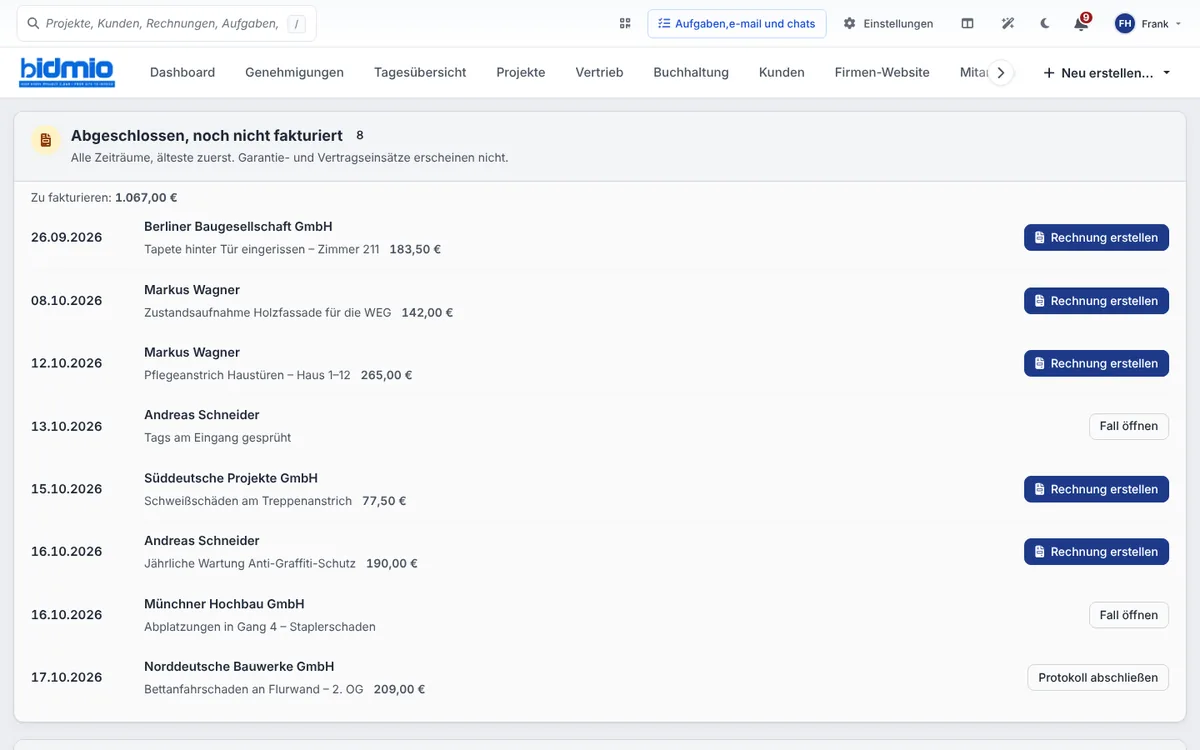Select Norddeutsche Bauwerke GmbH name
This screenshot has height=750, width=1200.
click(x=239, y=666)
